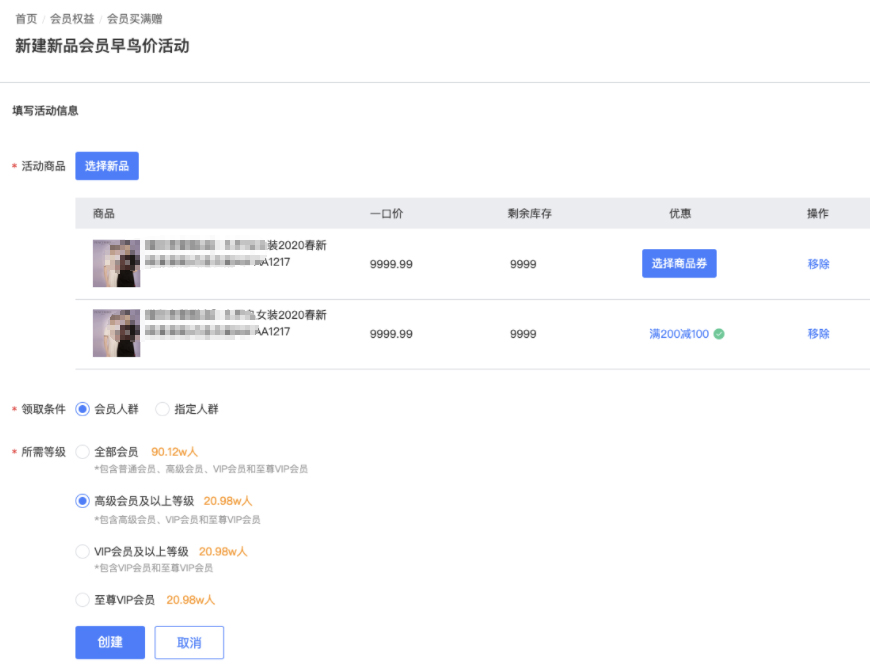The image size is (870, 668).
Task: Remove the first product via its 移除 link
Action: 818,263
